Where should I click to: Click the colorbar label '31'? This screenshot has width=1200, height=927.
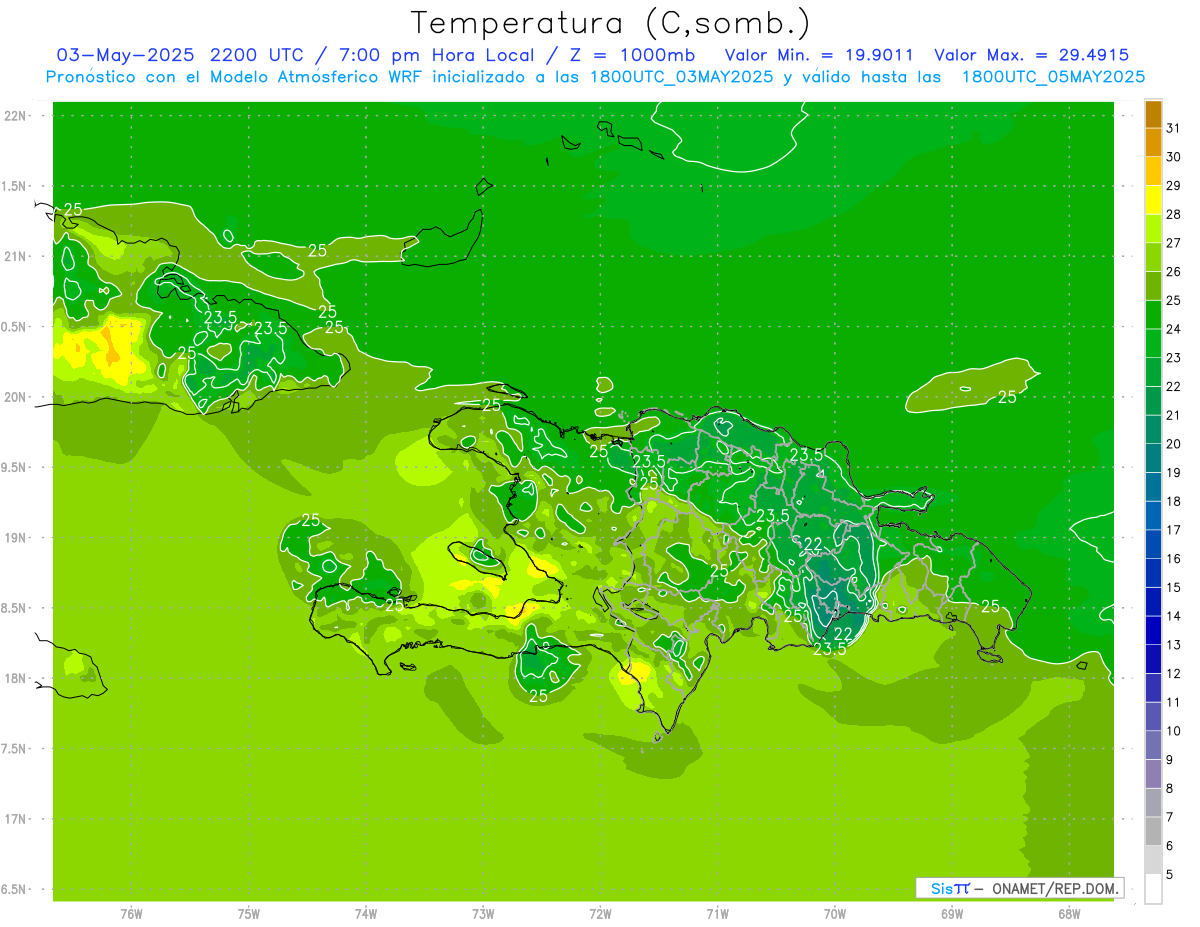(1174, 128)
